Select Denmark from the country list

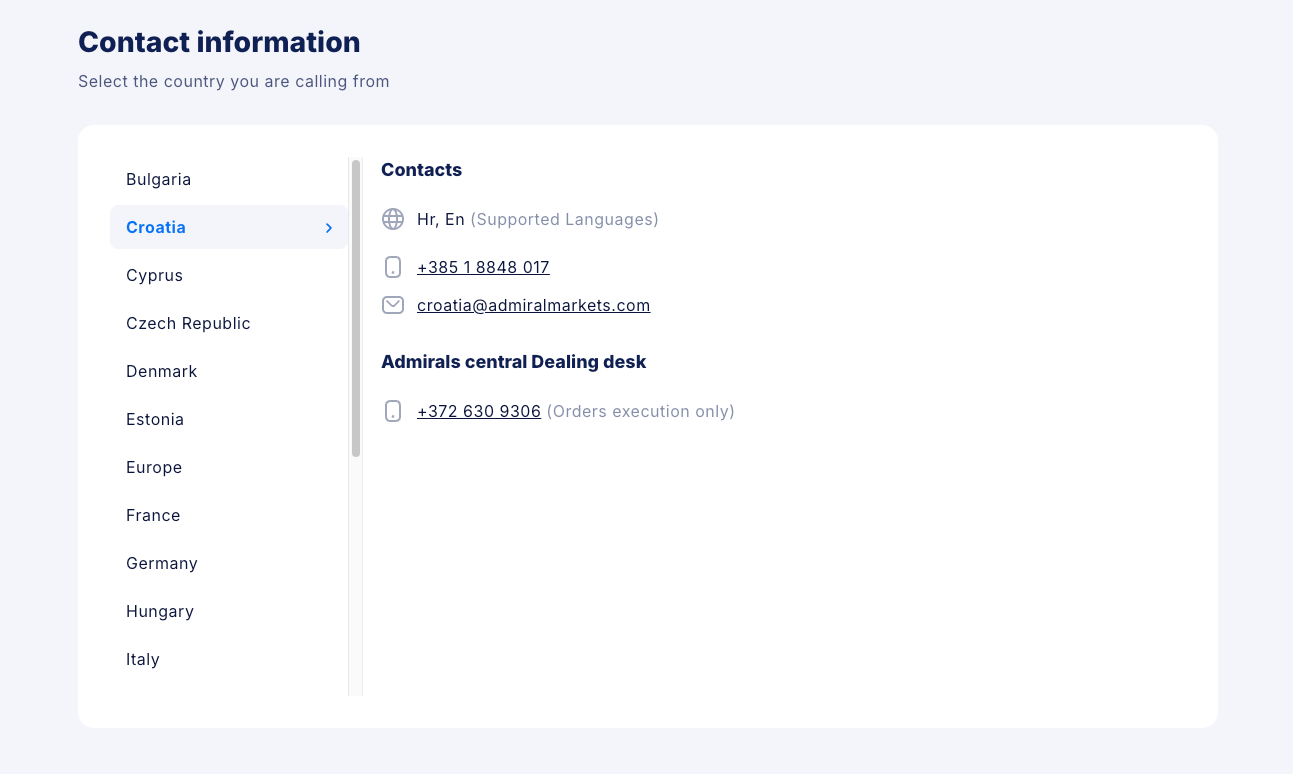(161, 371)
